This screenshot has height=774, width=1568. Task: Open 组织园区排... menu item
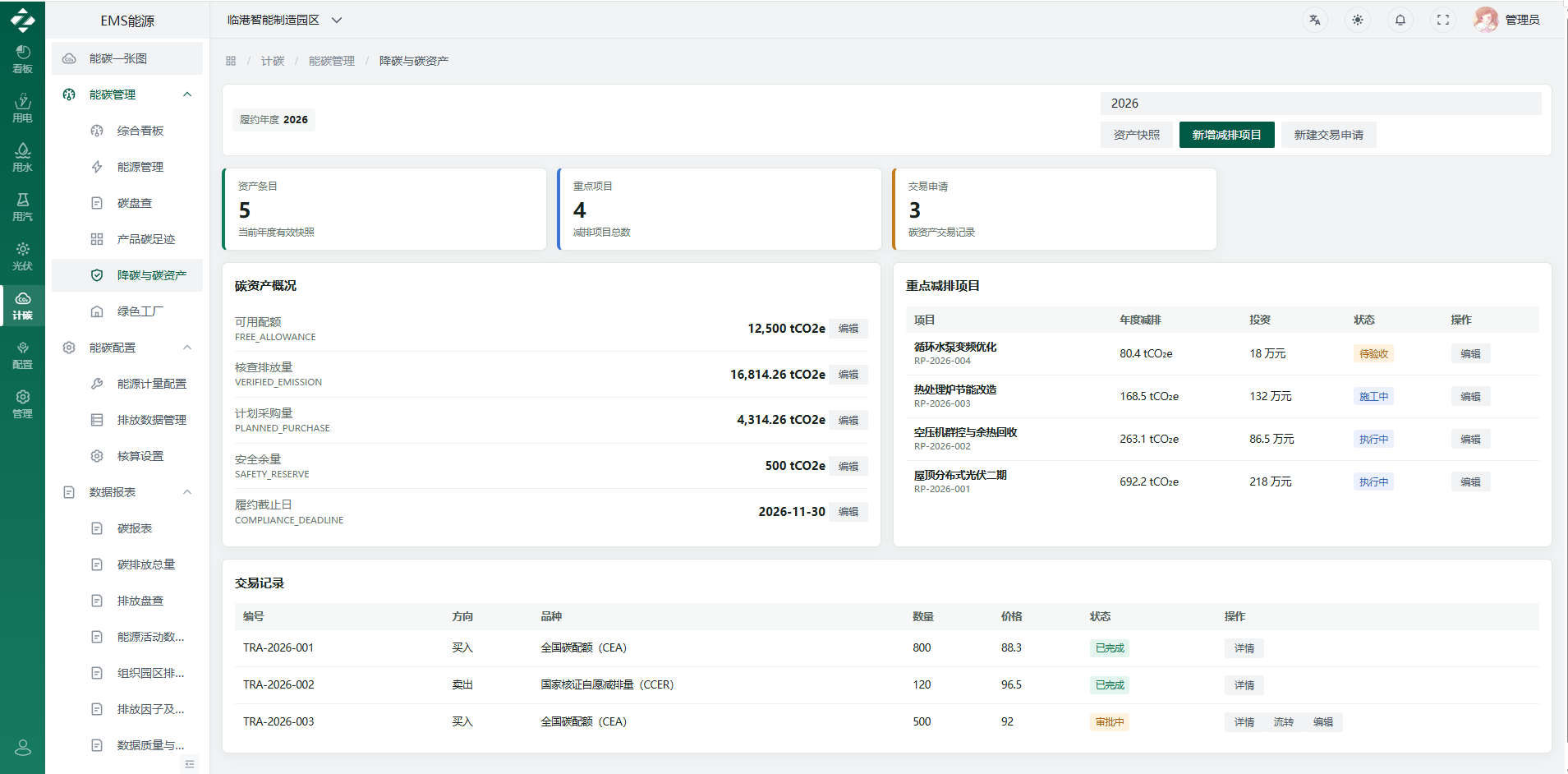[127, 673]
